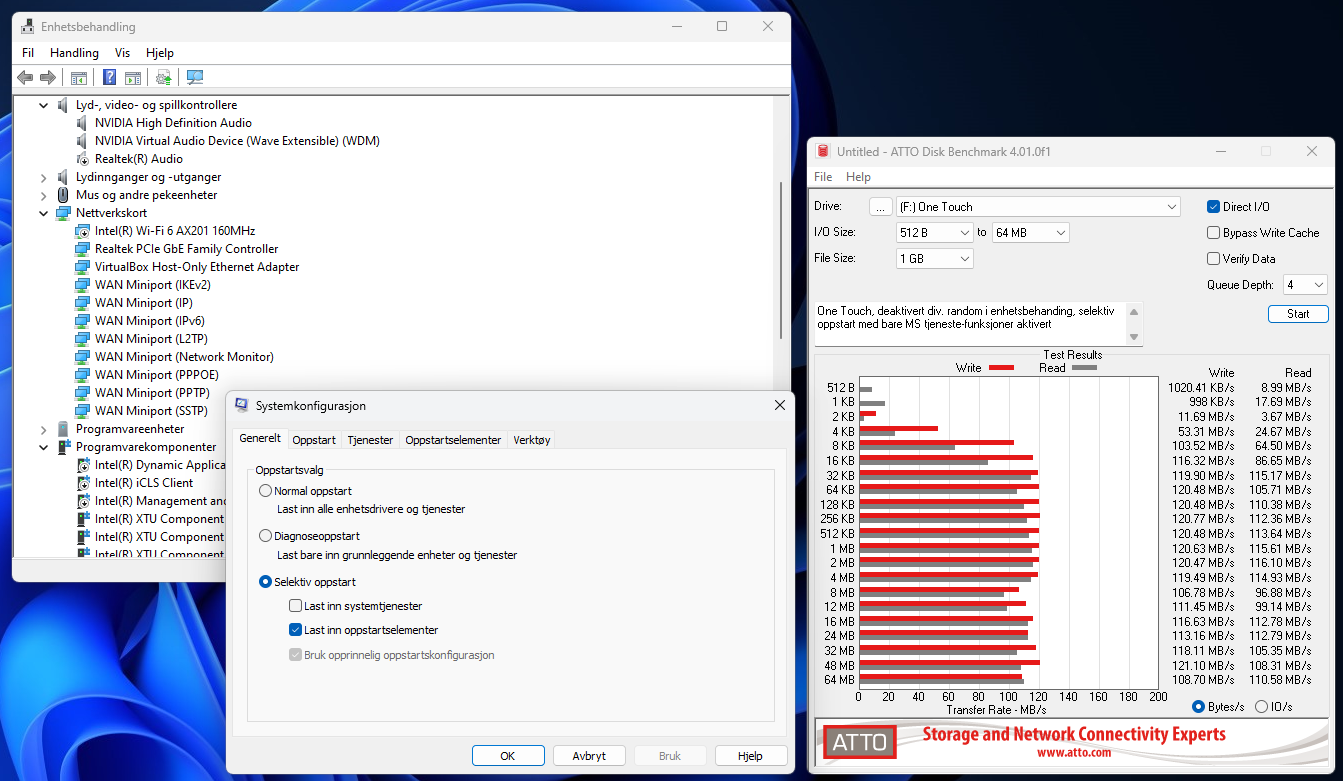Click the Hjelp button in Systemkonfigurasjon
The height and width of the screenshot is (781, 1343).
[x=751, y=756]
